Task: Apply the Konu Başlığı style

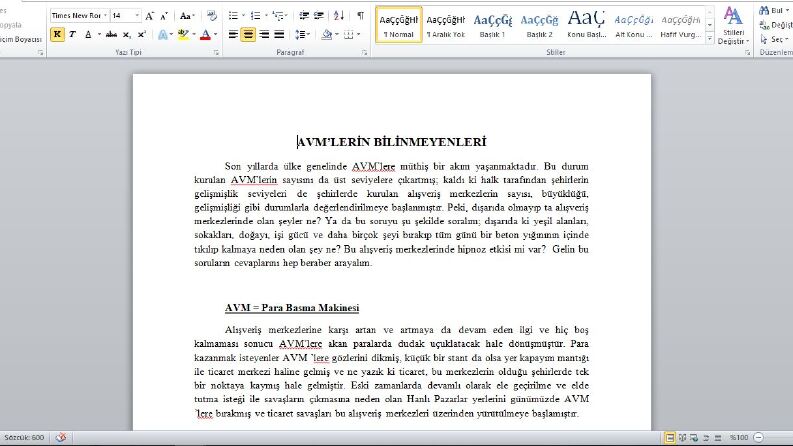Action: click(x=586, y=25)
